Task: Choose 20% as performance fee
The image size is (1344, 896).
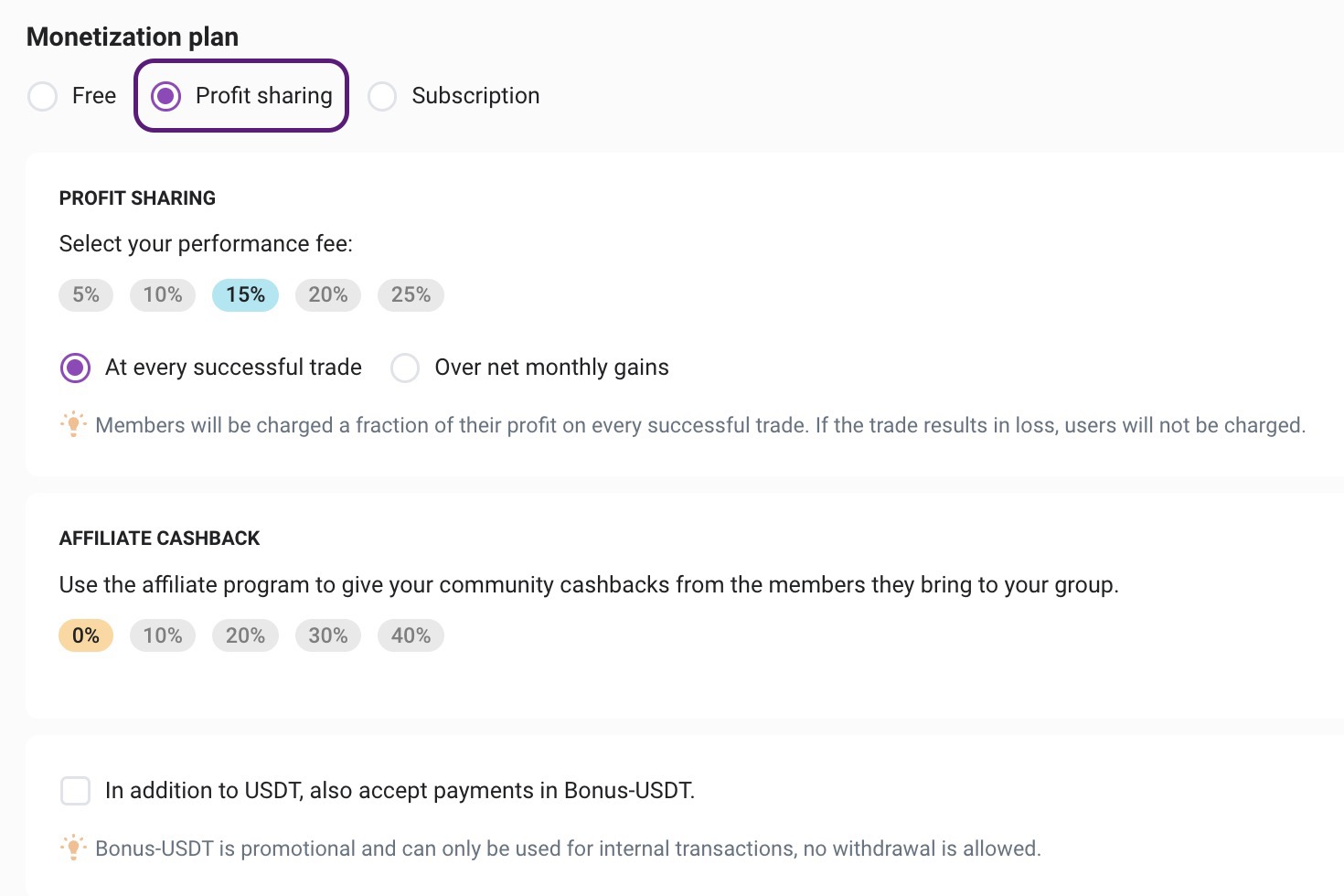Action: point(327,295)
